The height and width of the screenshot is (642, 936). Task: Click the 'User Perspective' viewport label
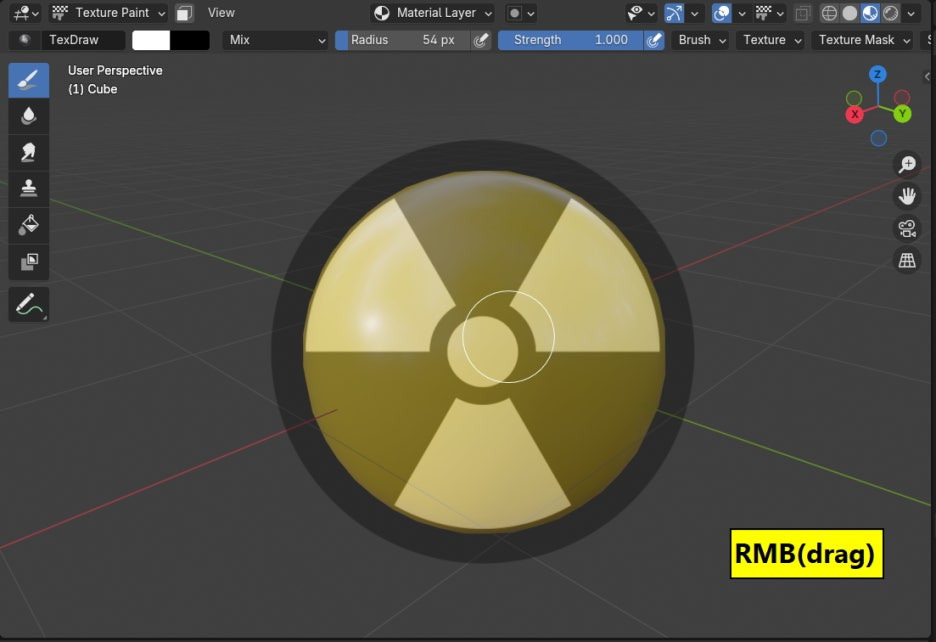pos(115,70)
